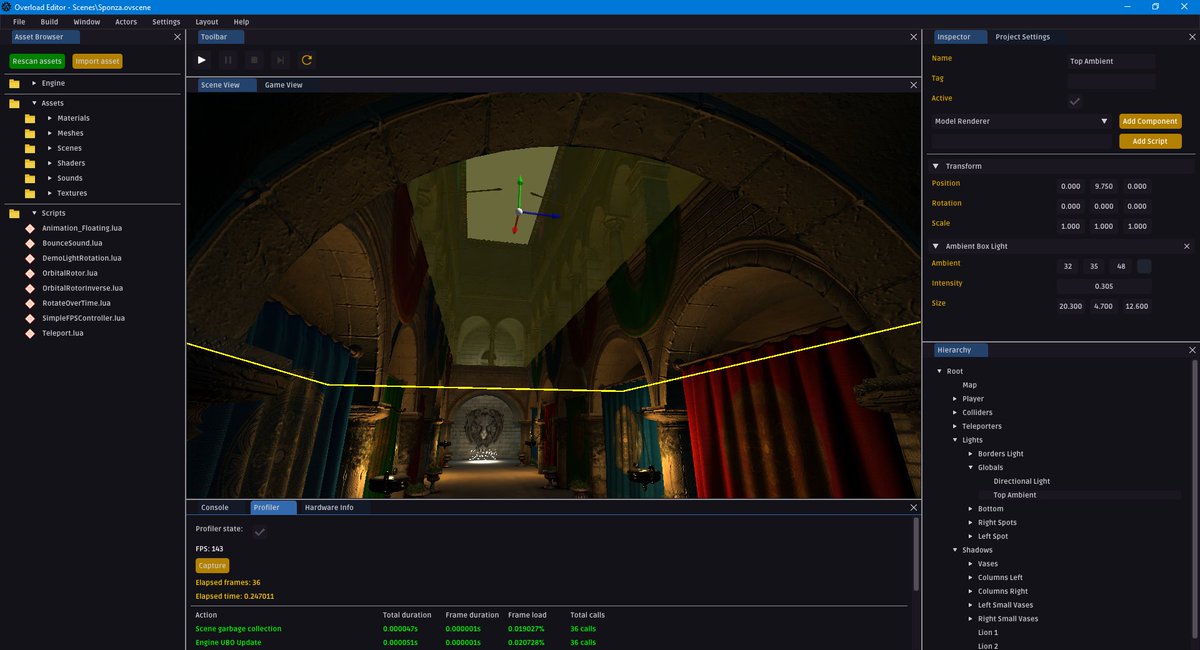Close the Asset Browser panel
This screenshot has height=650, width=1200.
pyautogui.click(x=178, y=37)
